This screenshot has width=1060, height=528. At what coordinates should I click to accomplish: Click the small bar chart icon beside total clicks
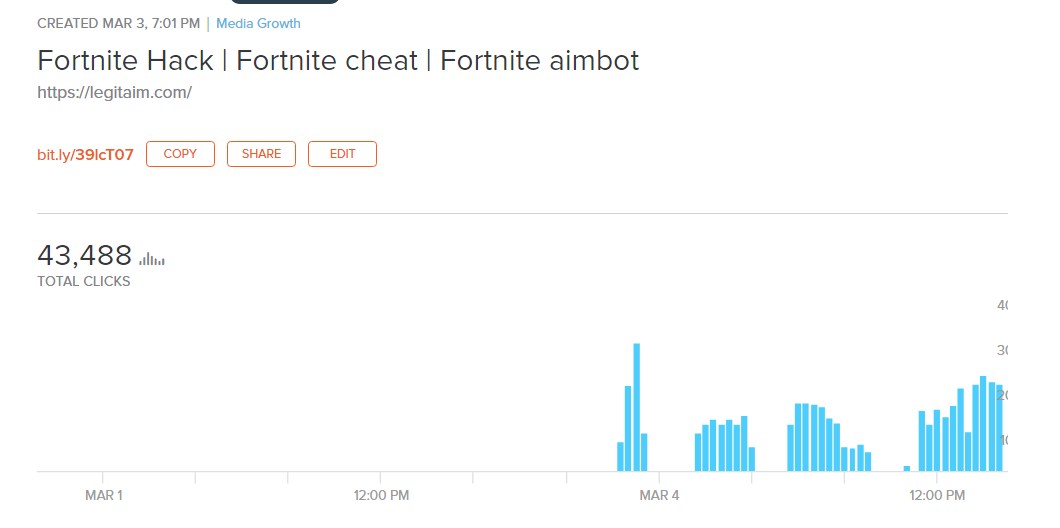pyautogui.click(x=152, y=259)
